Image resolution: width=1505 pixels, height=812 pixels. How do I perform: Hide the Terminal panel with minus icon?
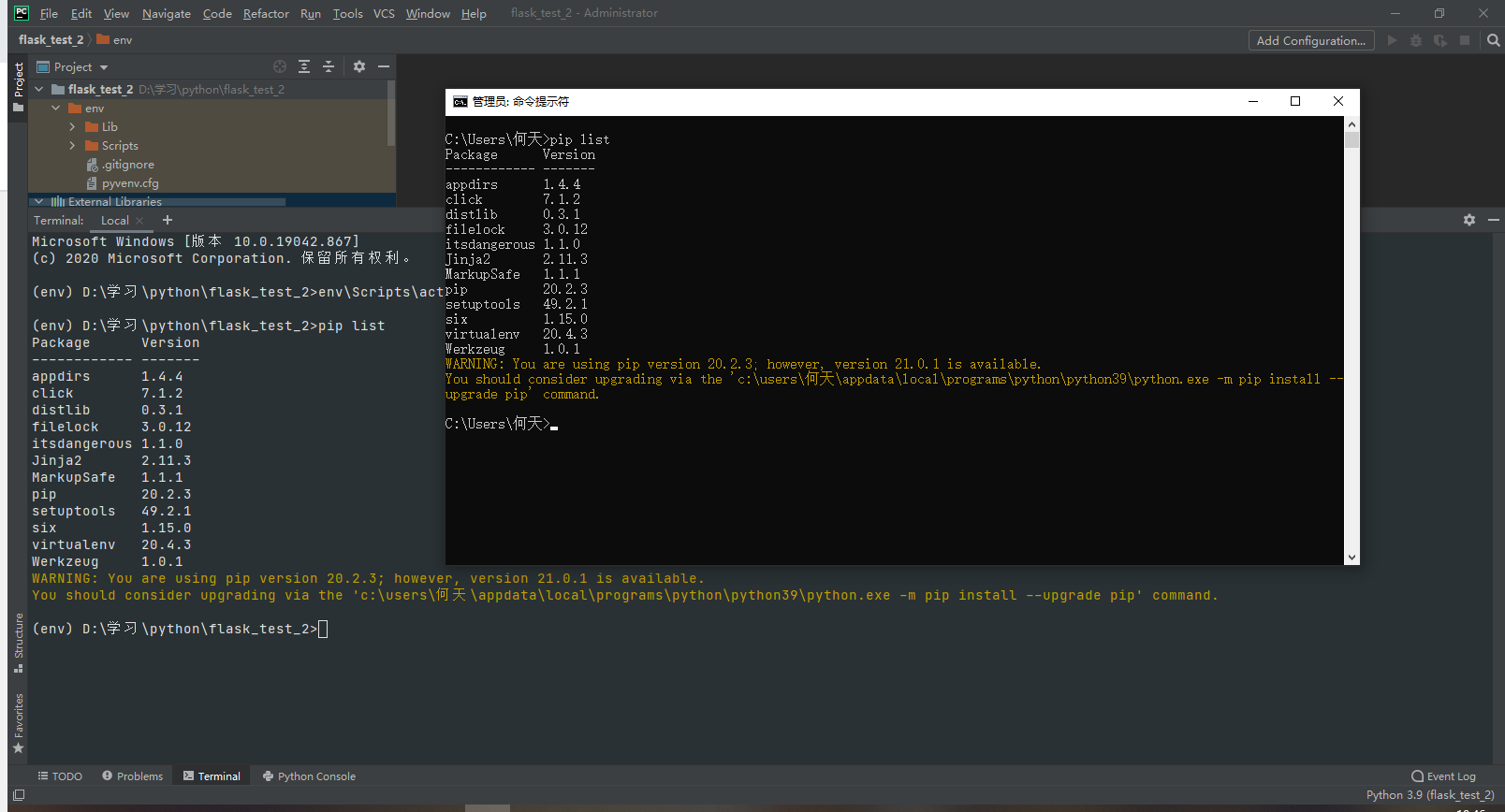click(x=1493, y=220)
